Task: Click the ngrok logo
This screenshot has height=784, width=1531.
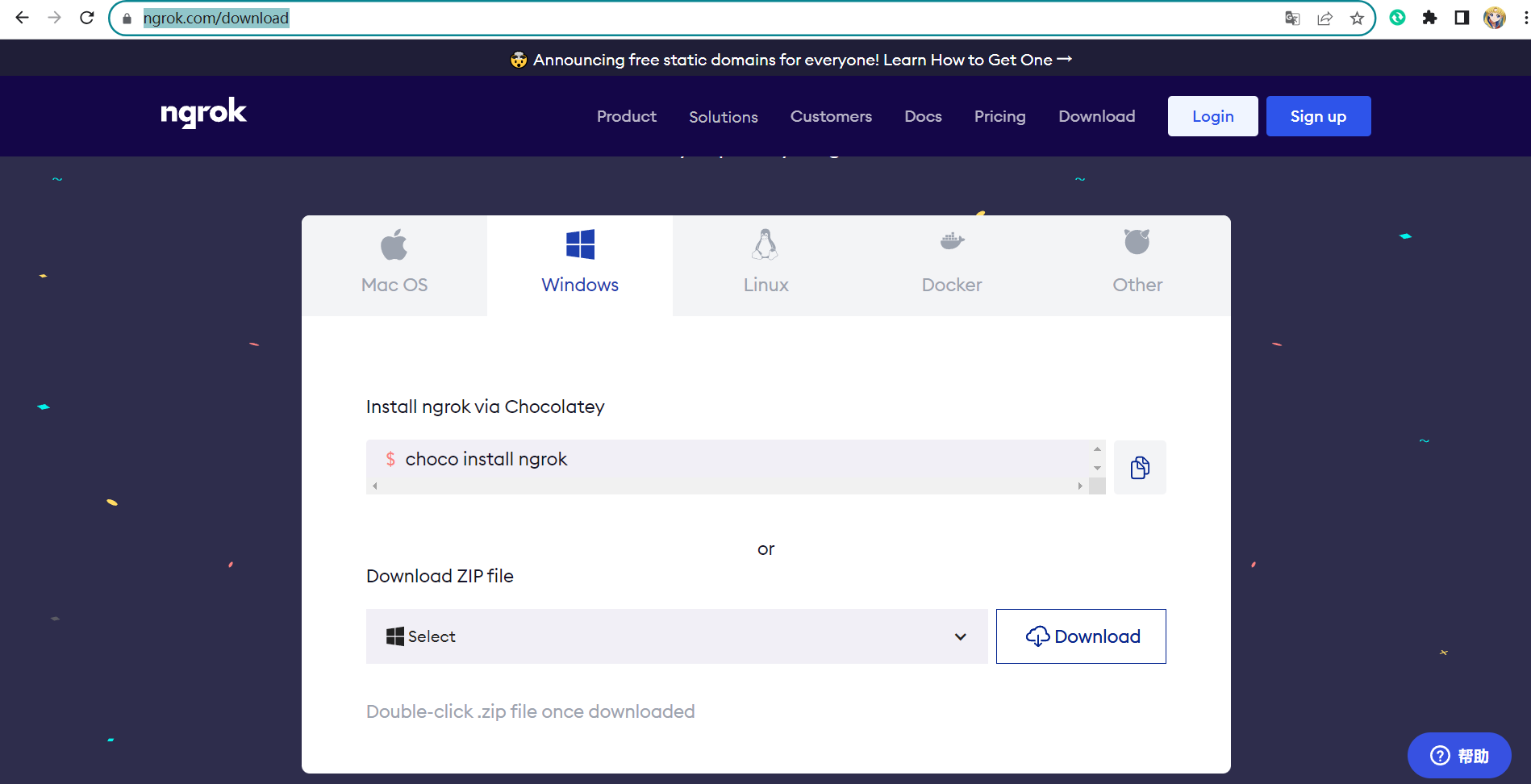Action: [x=203, y=114]
